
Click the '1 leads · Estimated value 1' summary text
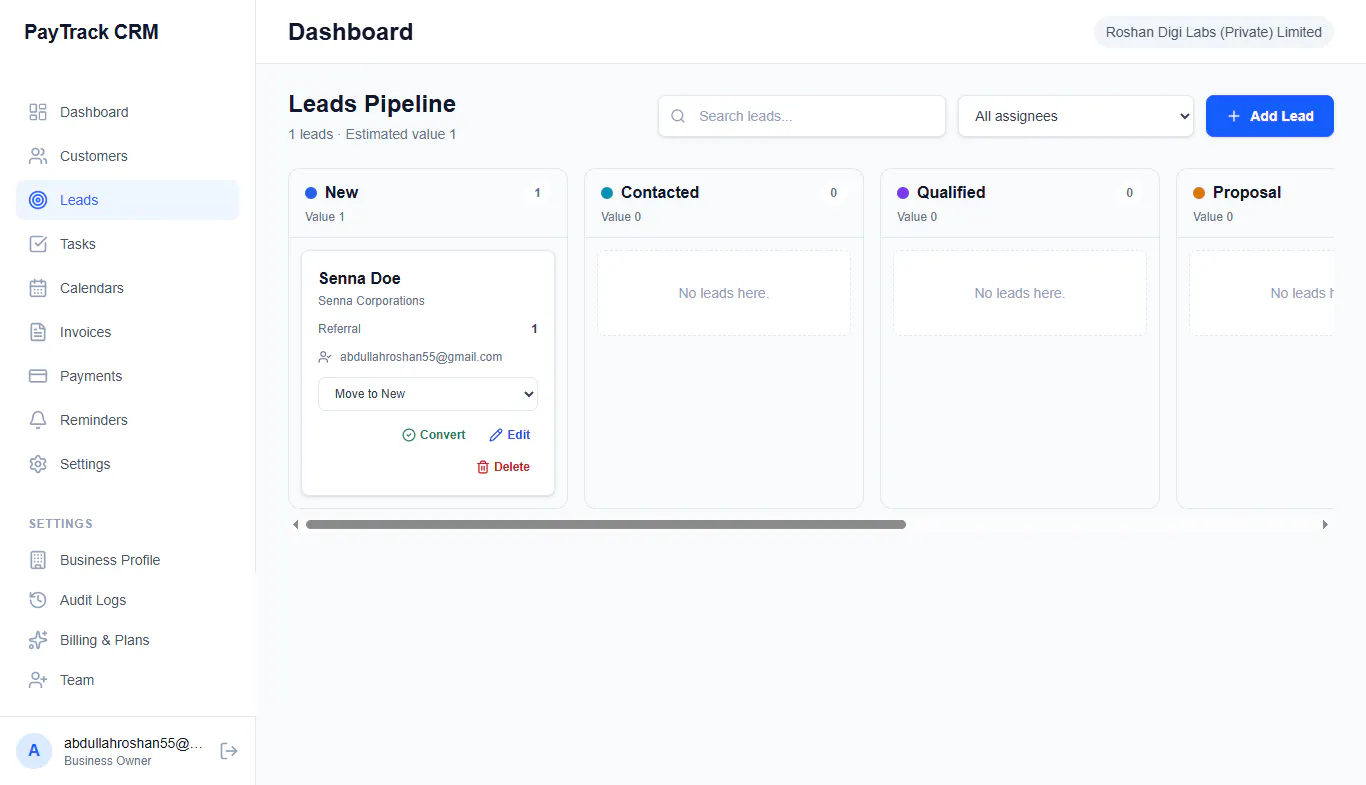pos(372,134)
